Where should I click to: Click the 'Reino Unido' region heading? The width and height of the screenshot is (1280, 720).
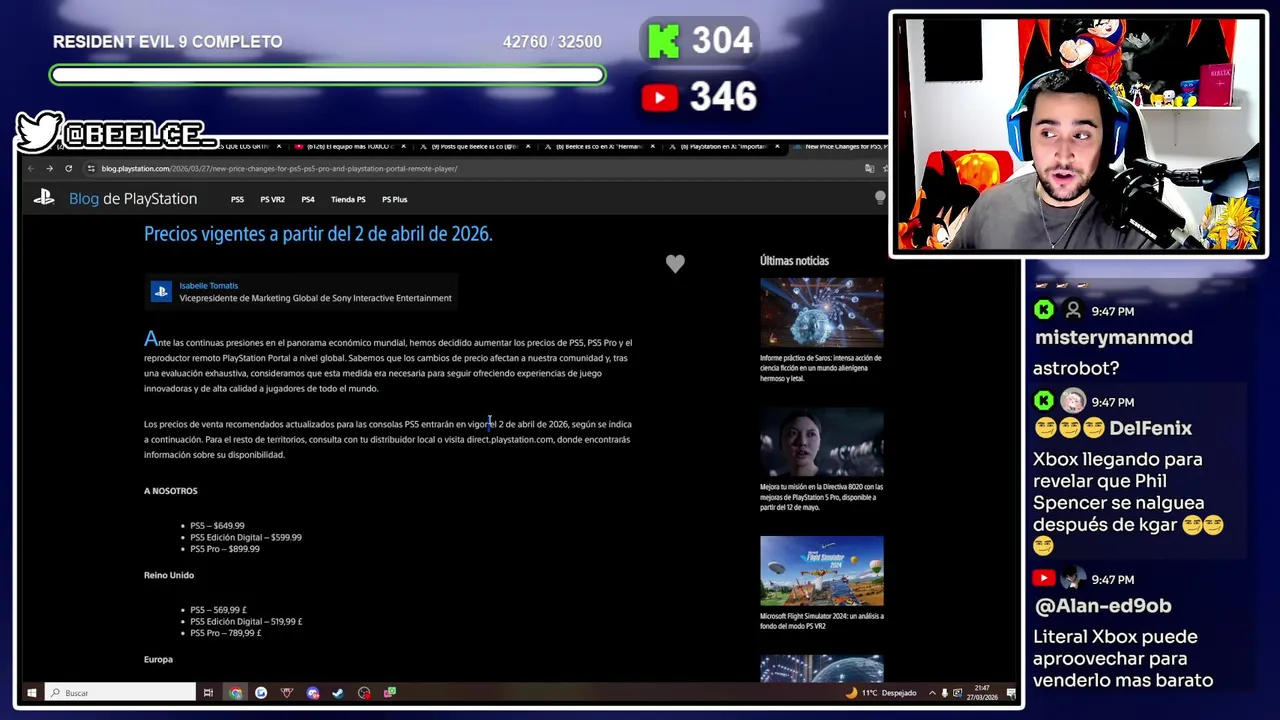click(169, 575)
